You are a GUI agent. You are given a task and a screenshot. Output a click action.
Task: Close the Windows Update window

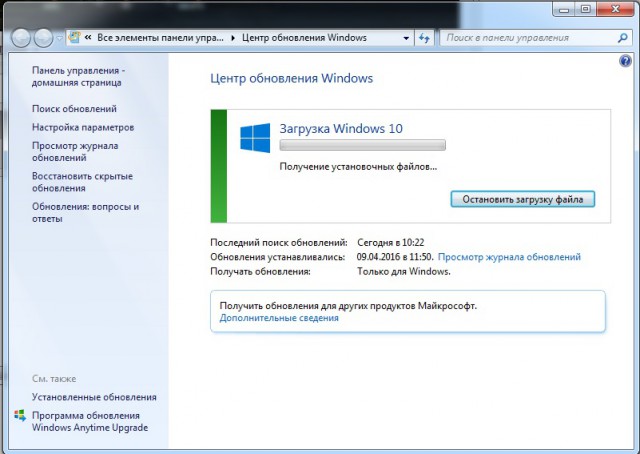(615, 9)
